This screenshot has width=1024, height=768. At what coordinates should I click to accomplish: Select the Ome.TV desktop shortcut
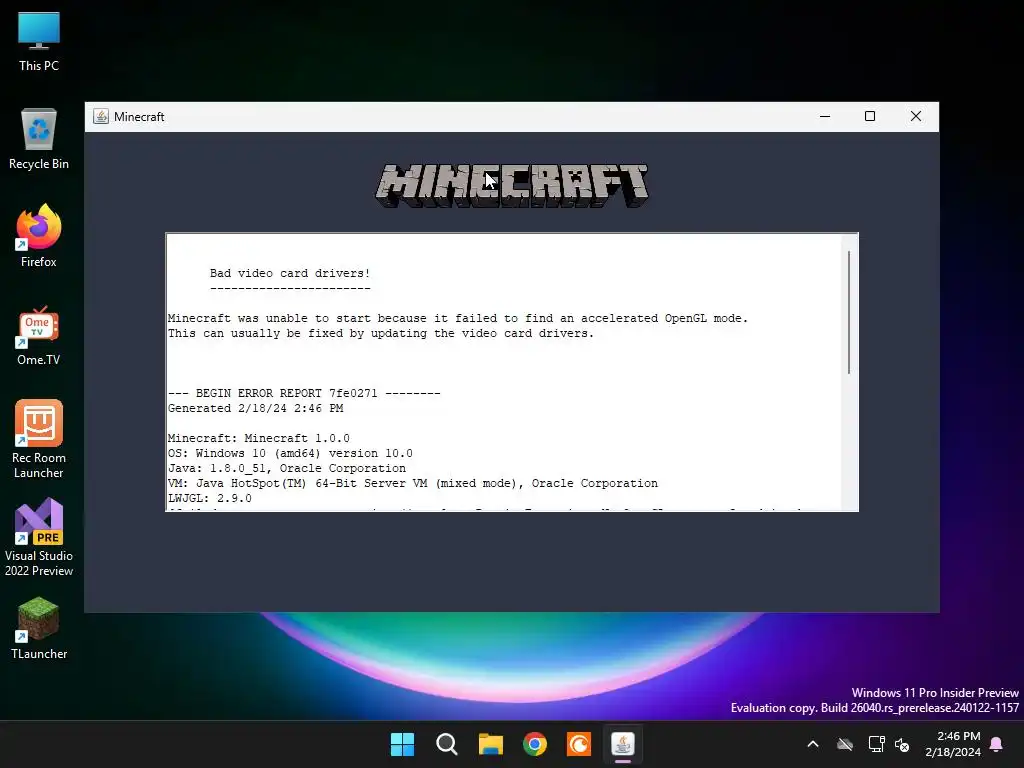pos(39,336)
